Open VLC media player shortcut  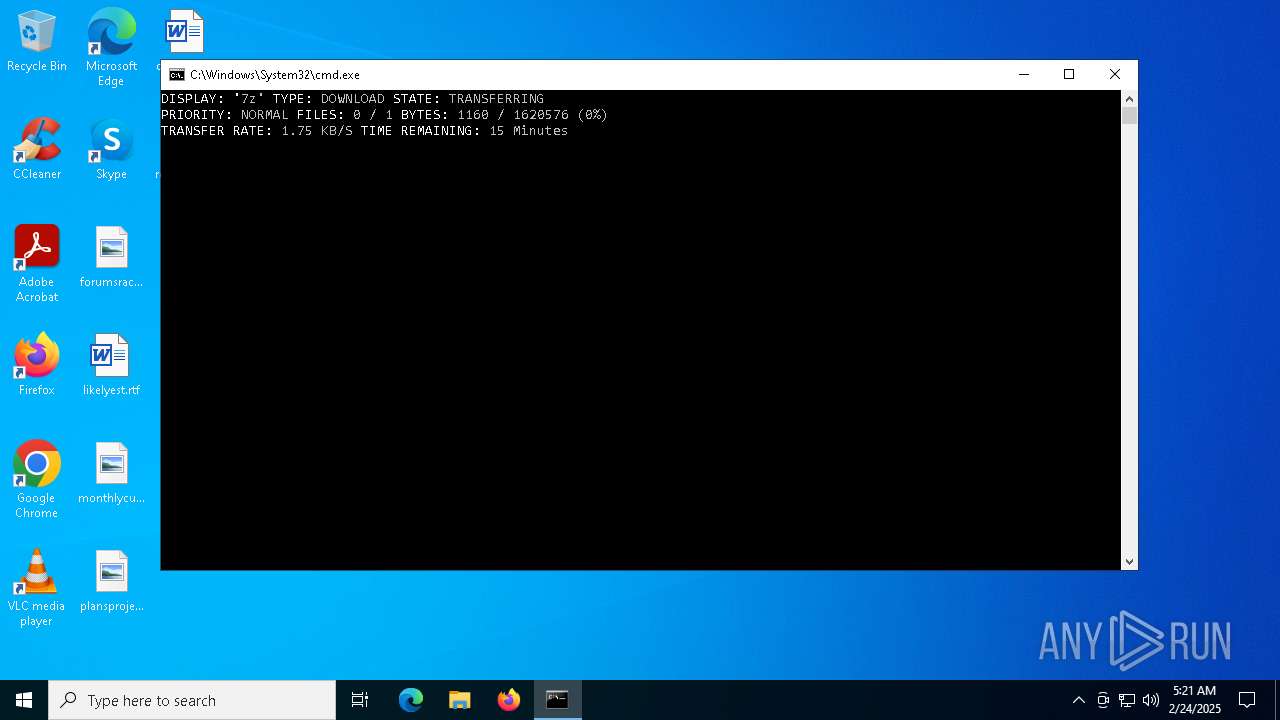click(x=37, y=588)
